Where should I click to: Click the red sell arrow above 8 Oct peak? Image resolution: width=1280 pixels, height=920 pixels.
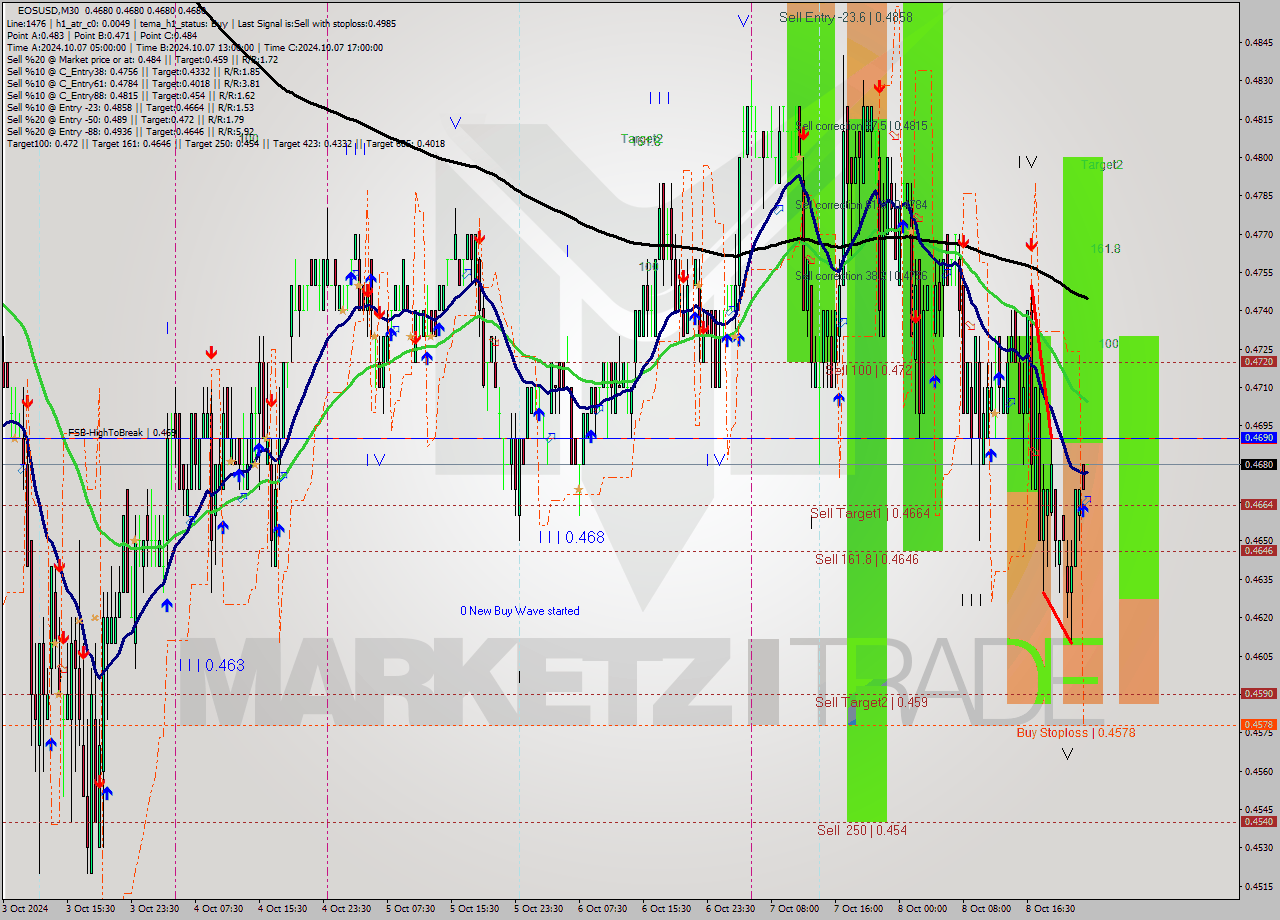1031,244
